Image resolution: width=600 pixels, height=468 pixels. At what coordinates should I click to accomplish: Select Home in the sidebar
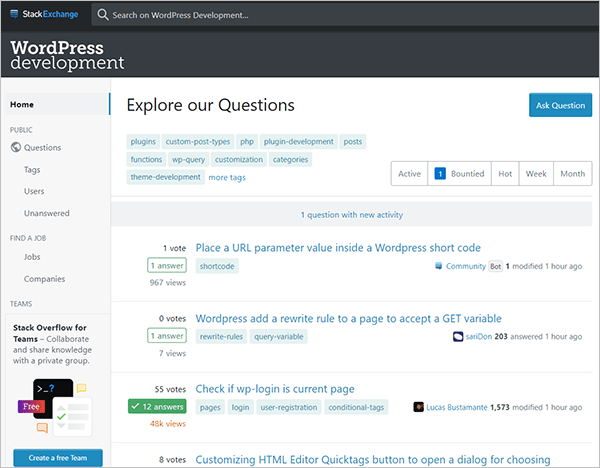pyautogui.click(x=57, y=104)
